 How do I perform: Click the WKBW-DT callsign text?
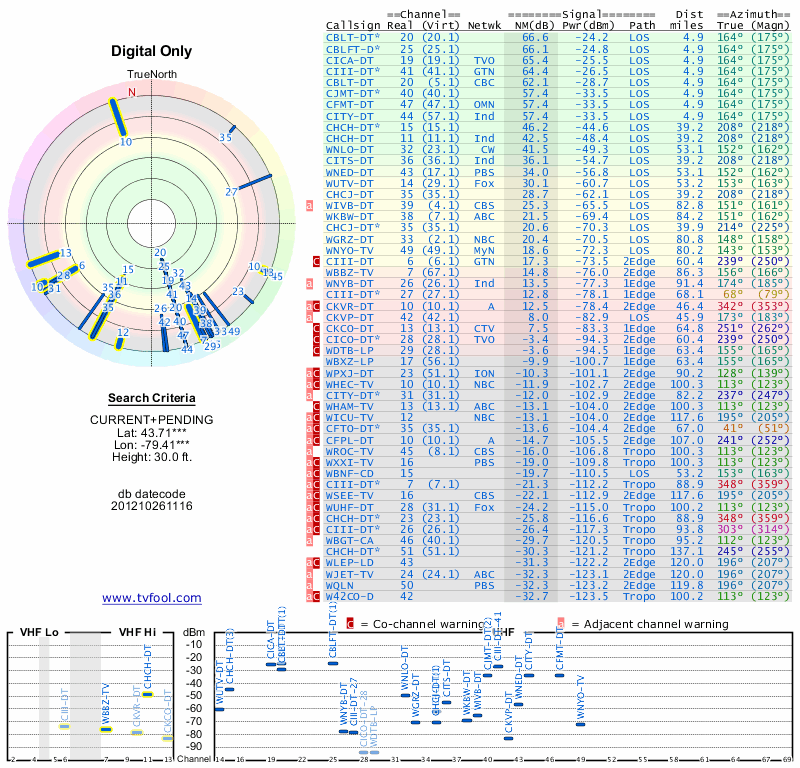pyautogui.click(x=350, y=217)
